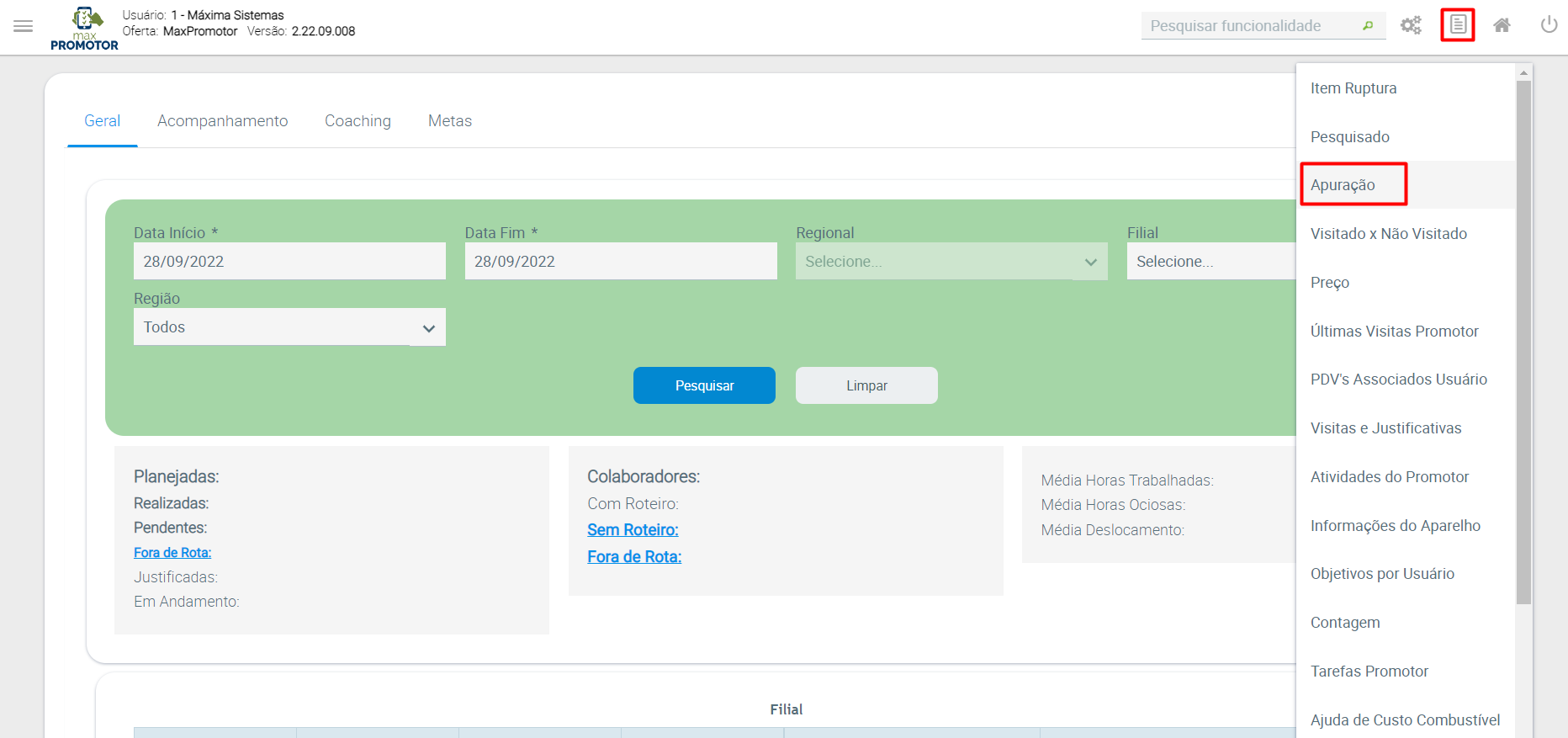
Task: Open the Coaching tab
Action: [x=358, y=121]
